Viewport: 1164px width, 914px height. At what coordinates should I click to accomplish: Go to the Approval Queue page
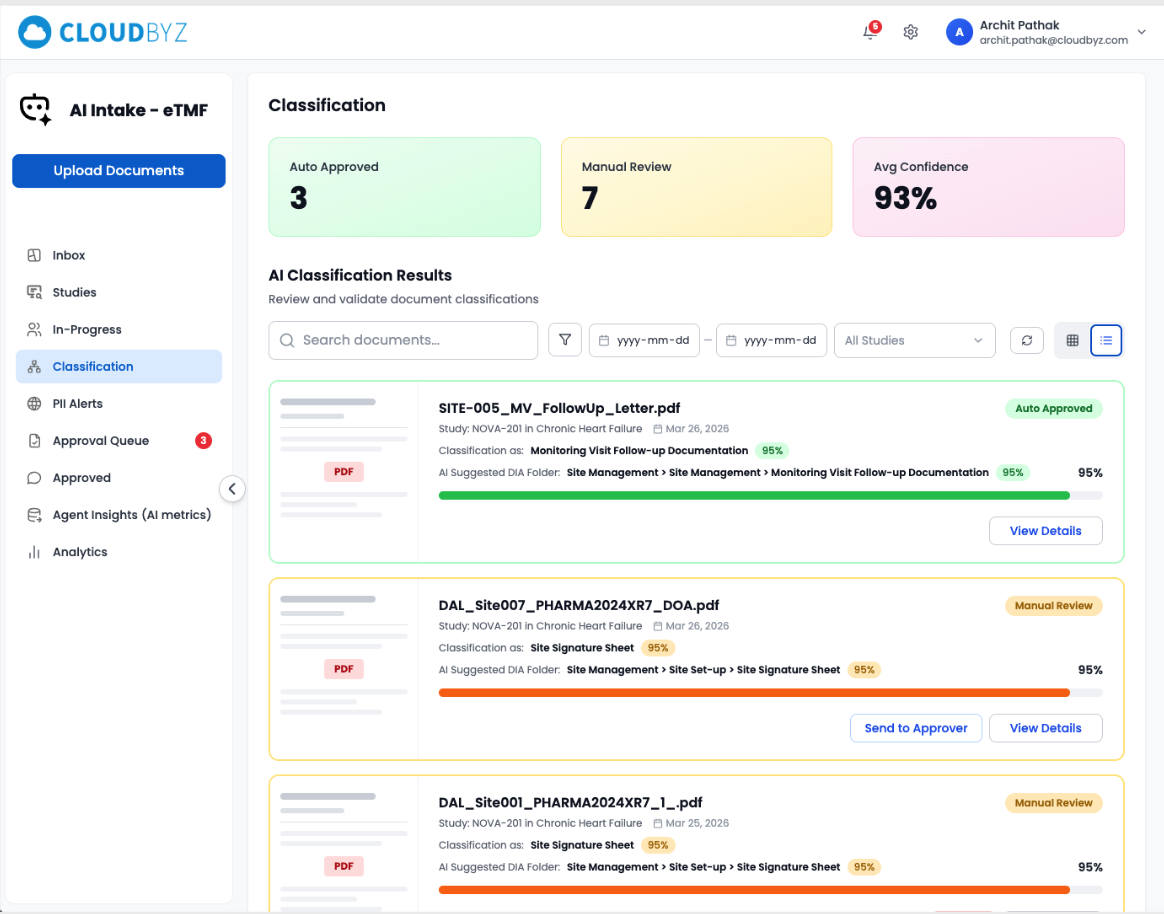pos(100,441)
